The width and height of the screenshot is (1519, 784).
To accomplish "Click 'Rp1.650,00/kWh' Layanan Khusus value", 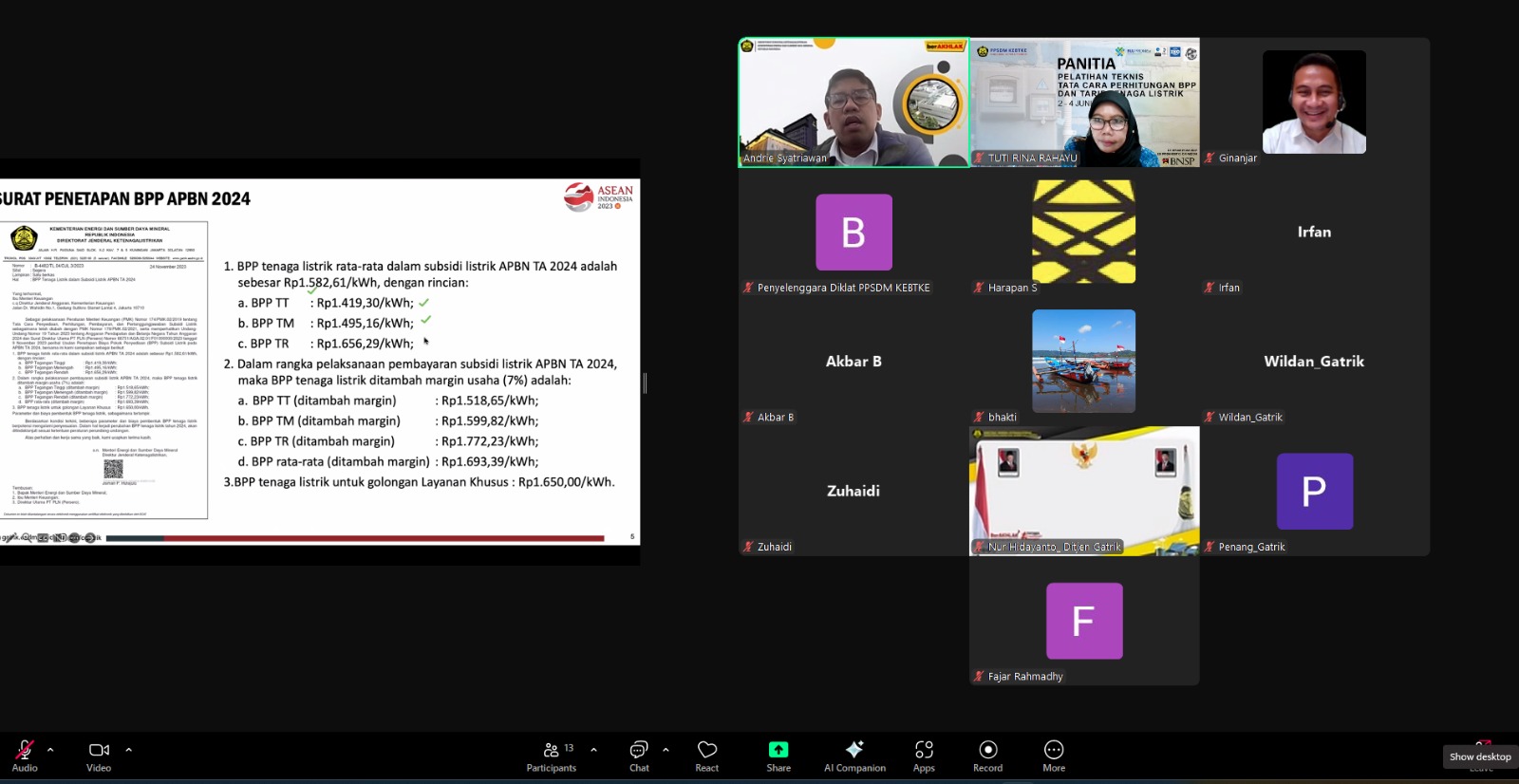I will click(x=567, y=482).
